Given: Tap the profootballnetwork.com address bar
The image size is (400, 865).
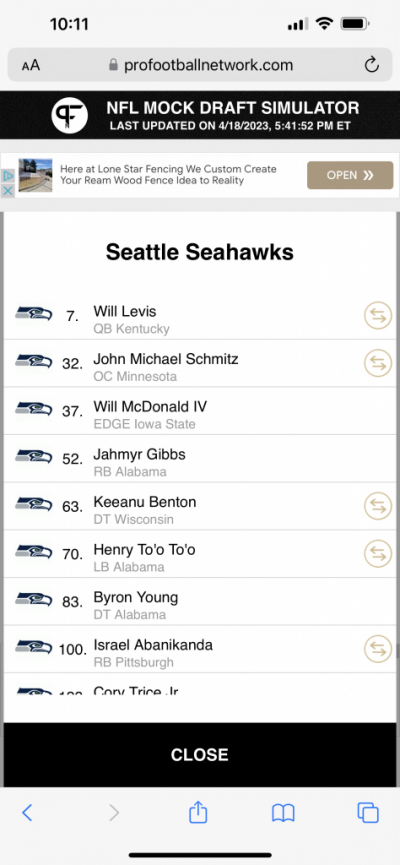Looking at the screenshot, I should 200,65.
